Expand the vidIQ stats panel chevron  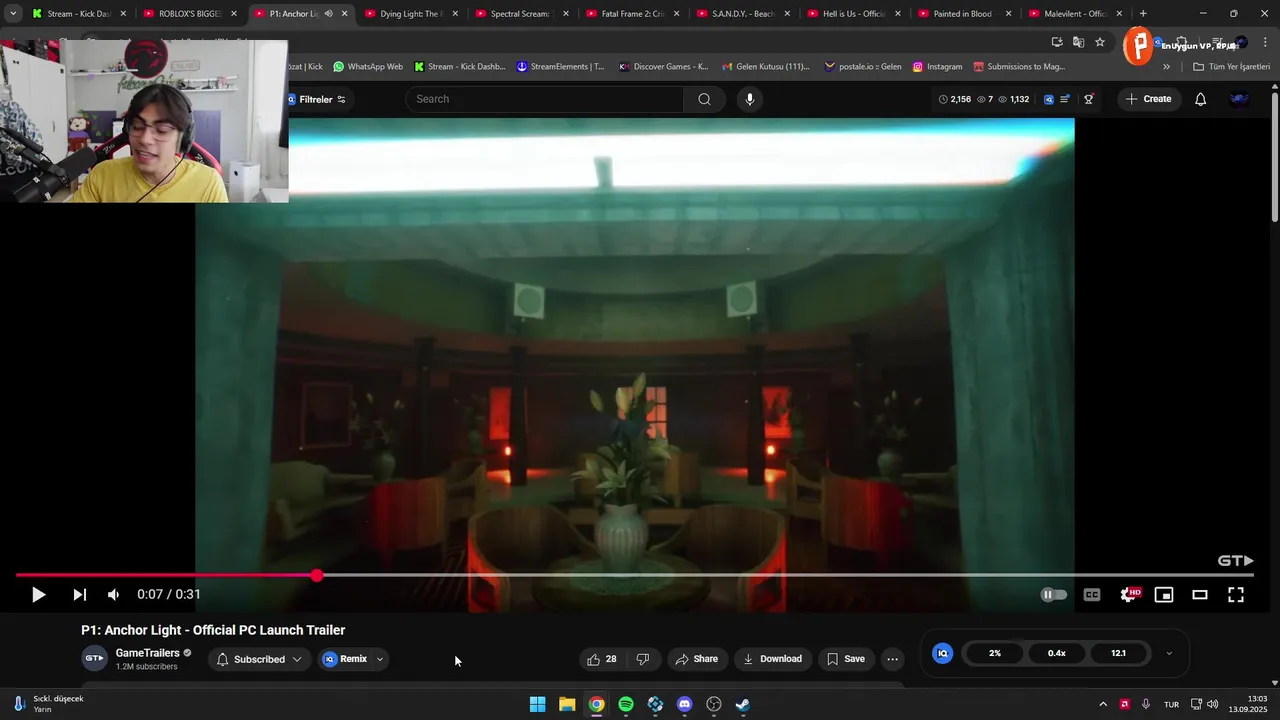[x=1169, y=653]
